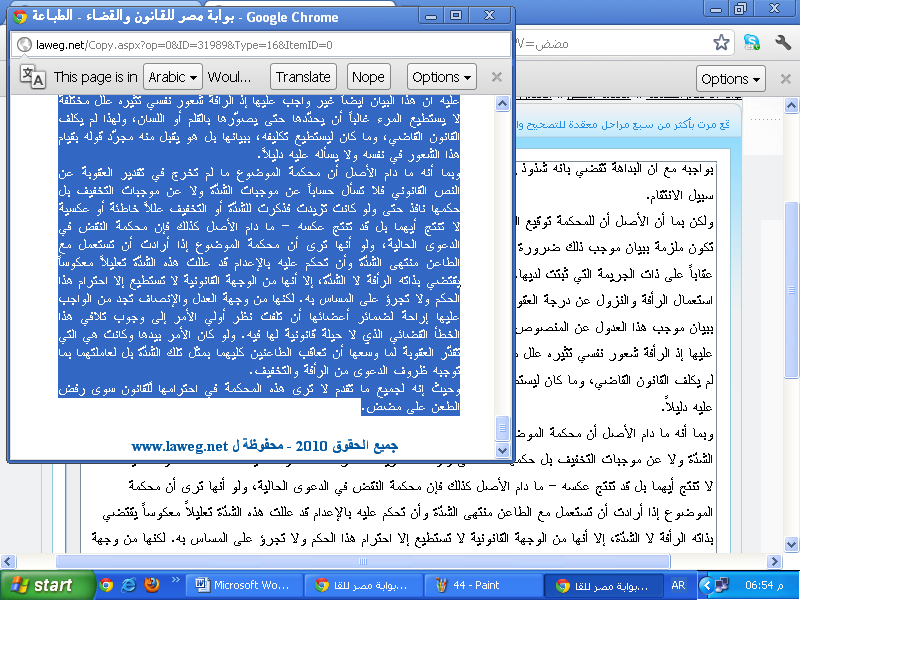Click the Skype extension icon
Screen dimensions: 900x660
751,42
